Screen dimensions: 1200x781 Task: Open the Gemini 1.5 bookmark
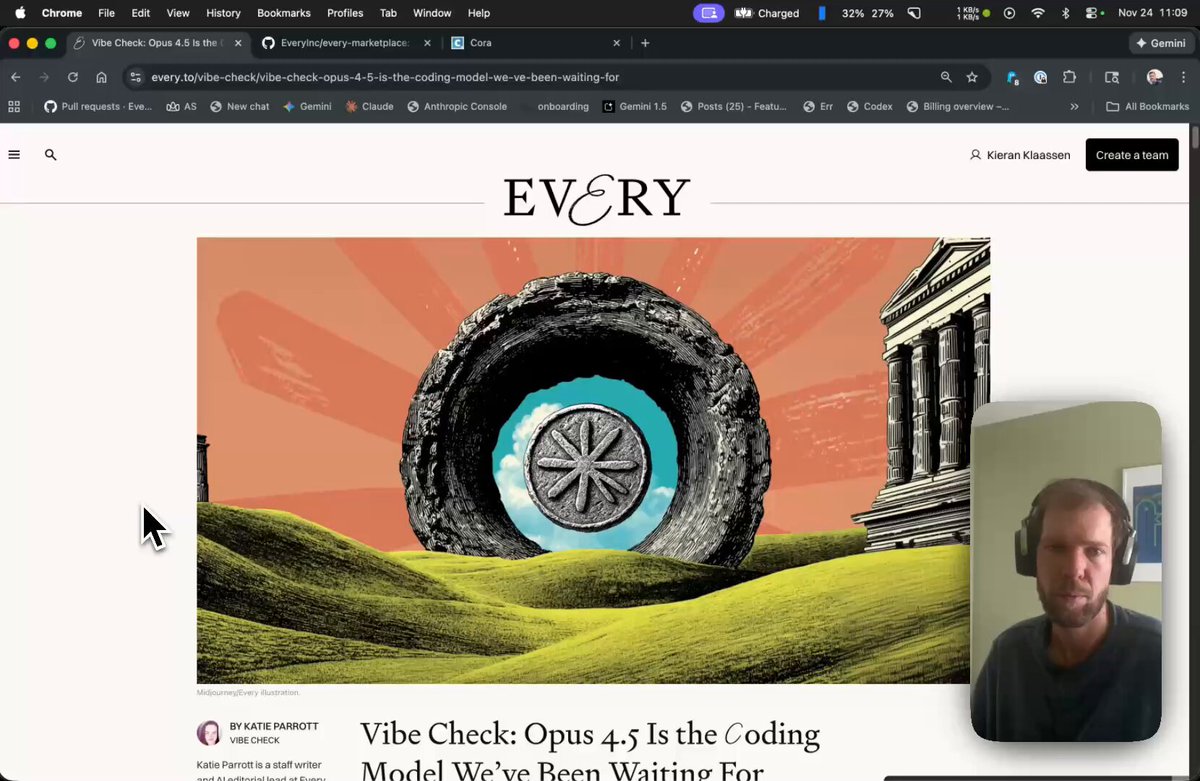[x=634, y=106]
